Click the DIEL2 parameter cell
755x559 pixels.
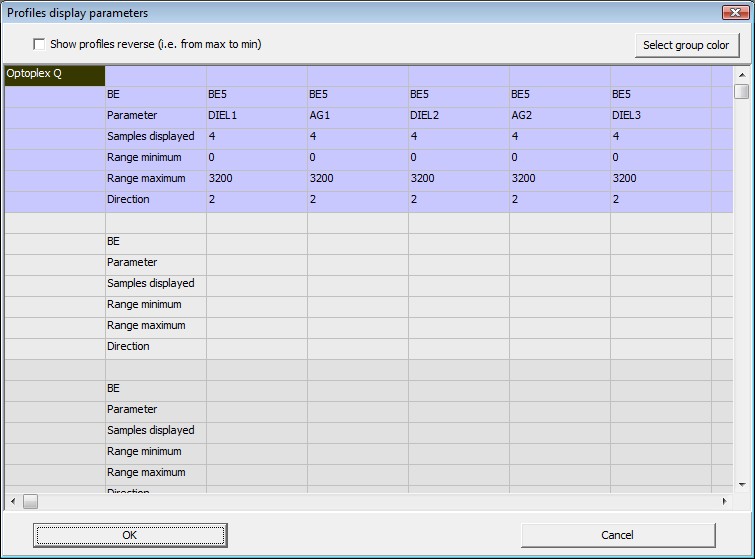coord(458,116)
